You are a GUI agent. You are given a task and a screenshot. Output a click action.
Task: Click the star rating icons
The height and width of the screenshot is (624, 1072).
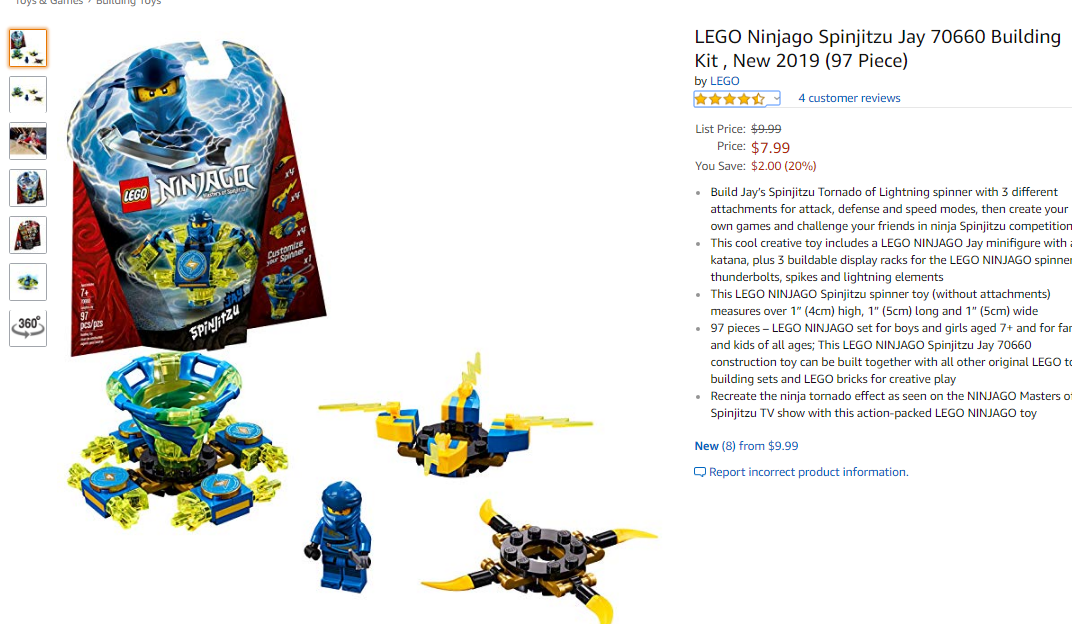click(x=730, y=99)
